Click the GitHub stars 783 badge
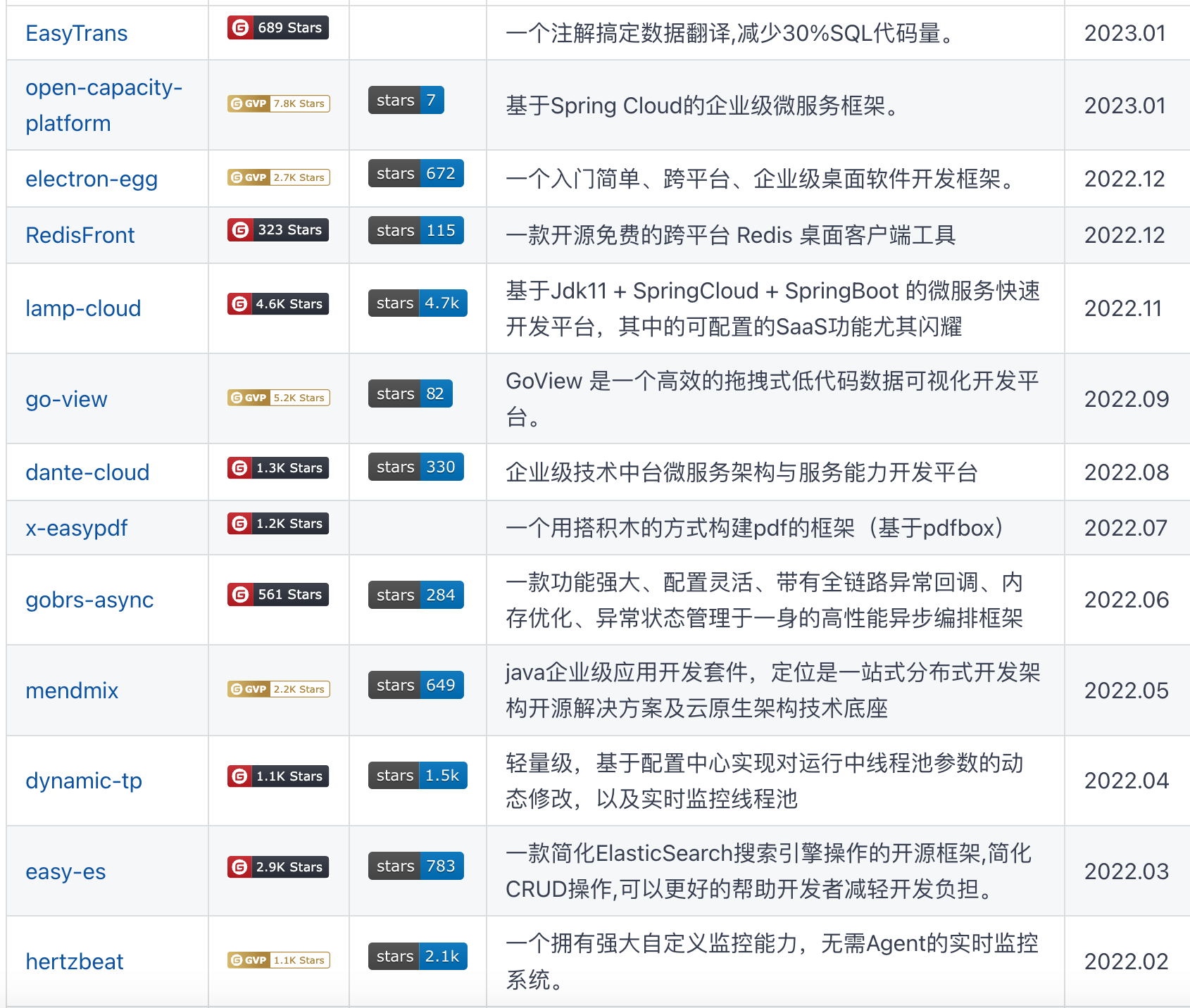Image resolution: width=1190 pixels, height=1008 pixels. (x=416, y=866)
